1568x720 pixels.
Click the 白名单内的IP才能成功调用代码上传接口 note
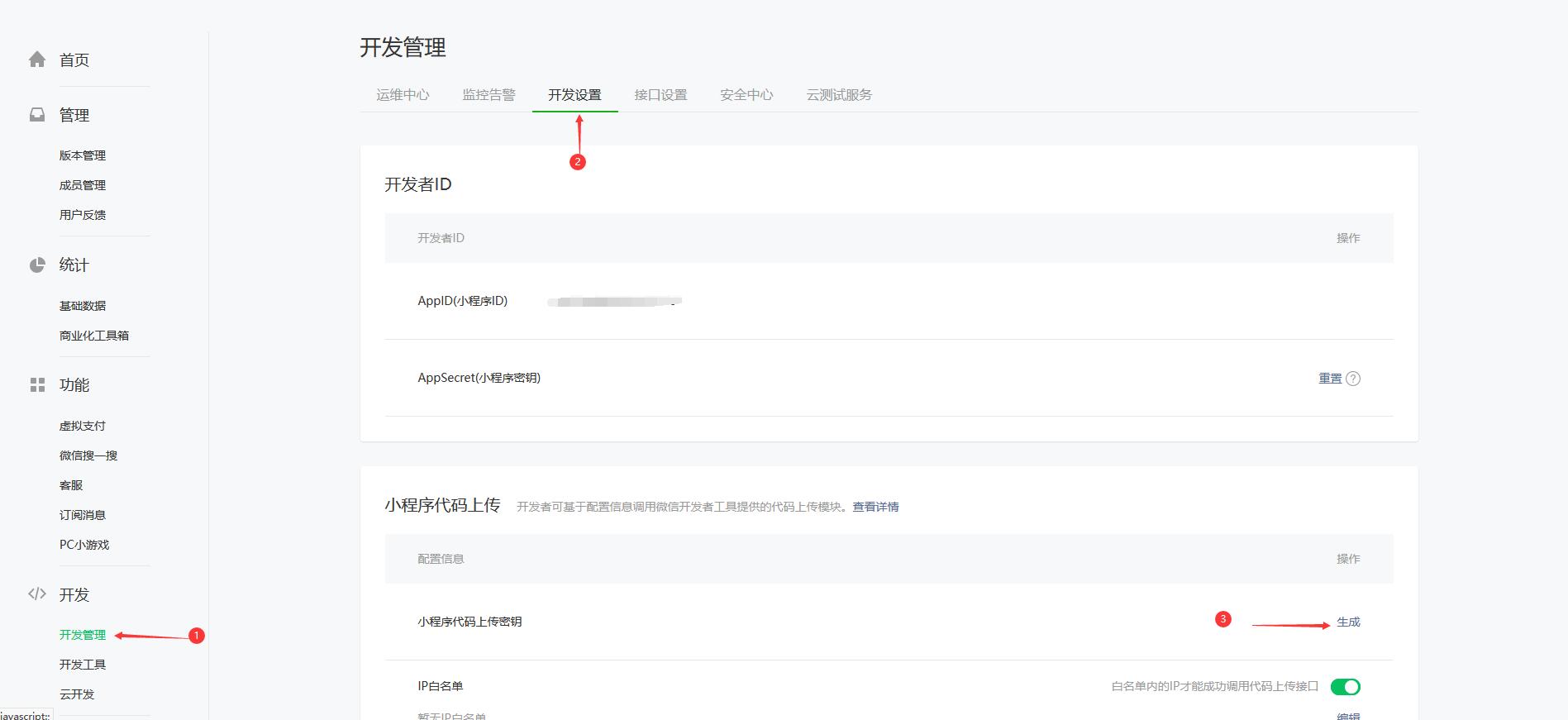[x=1215, y=686]
